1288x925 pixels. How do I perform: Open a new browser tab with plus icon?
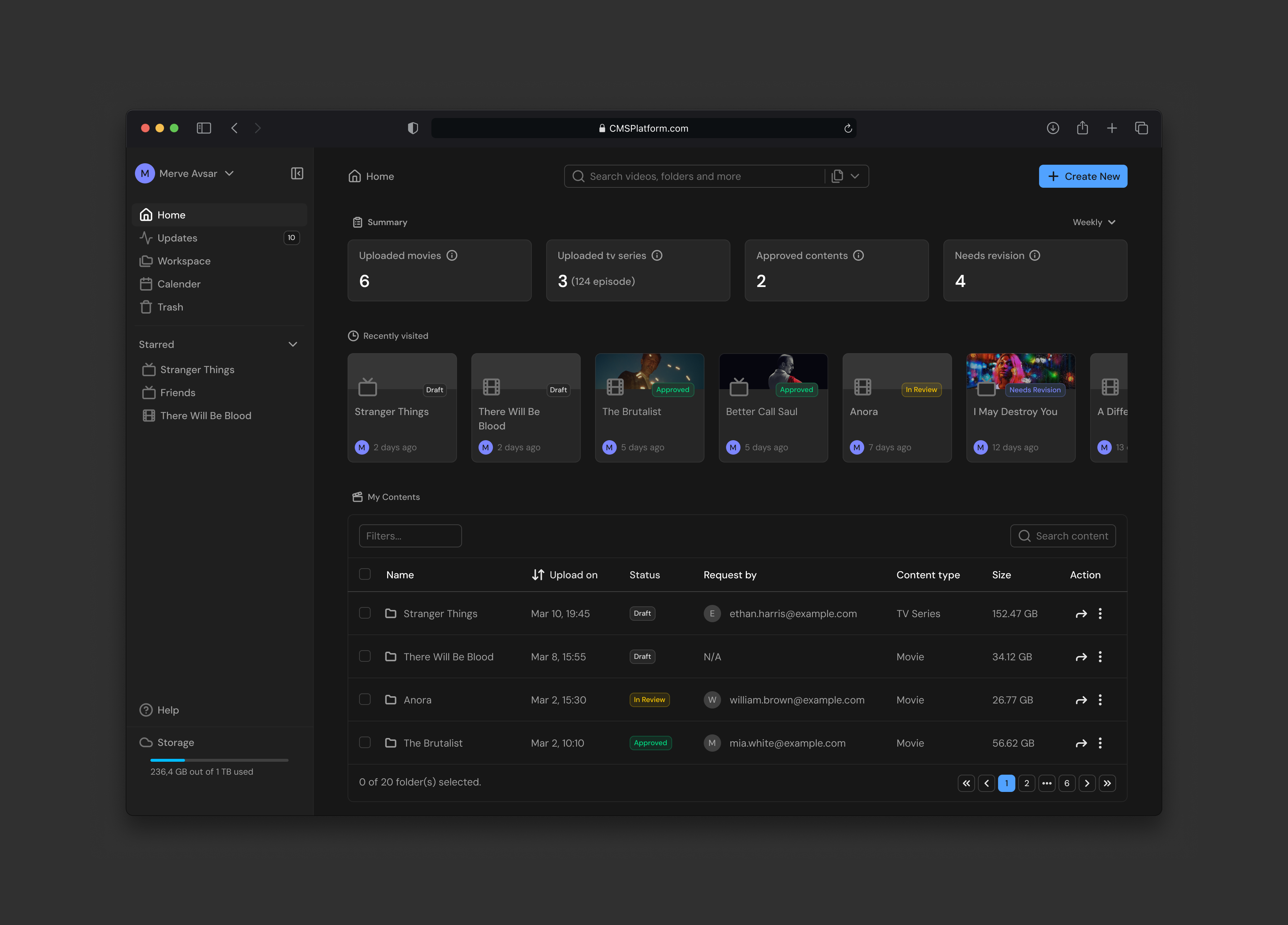point(1112,128)
